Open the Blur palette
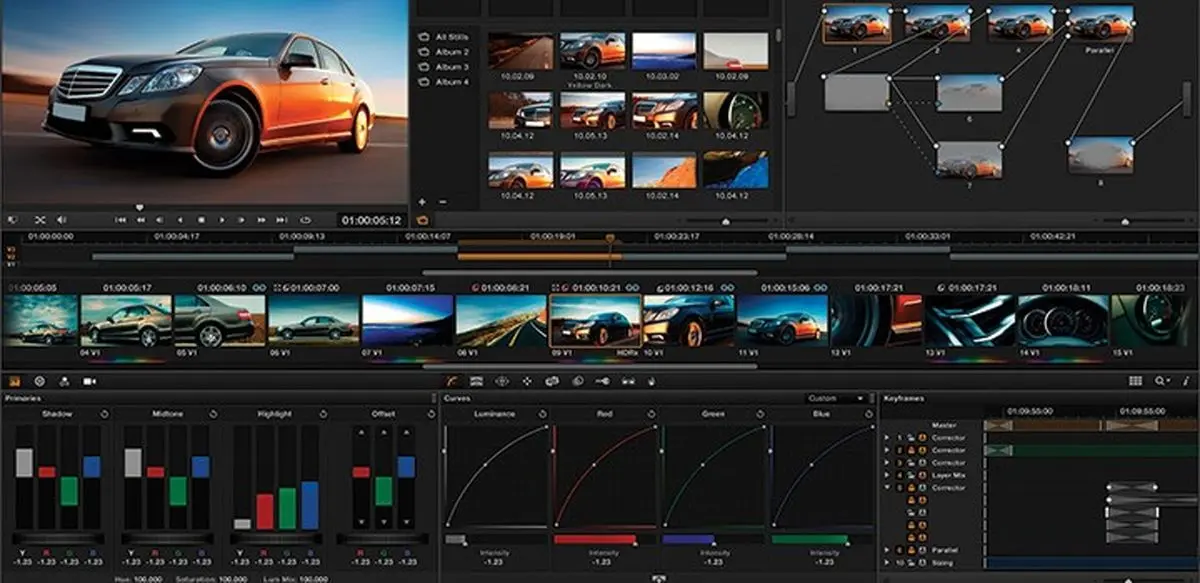The image size is (1200, 583). (x=579, y=381)
